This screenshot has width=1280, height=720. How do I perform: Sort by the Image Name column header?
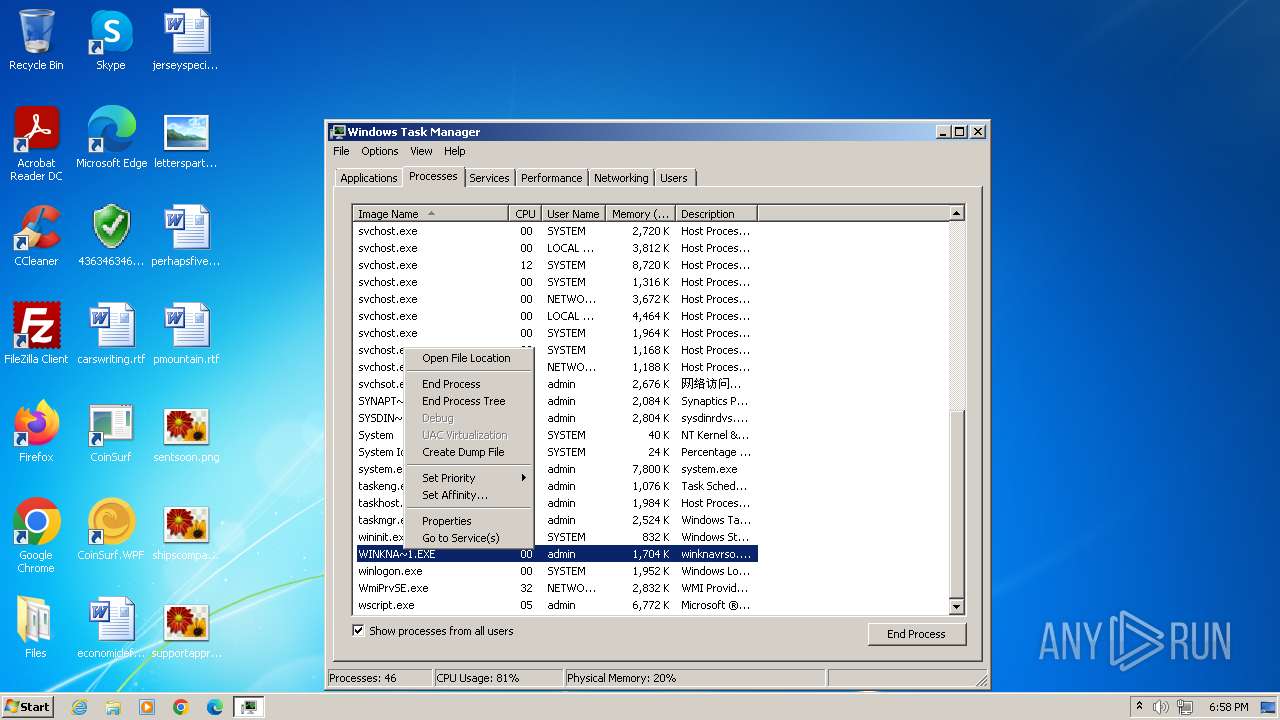coord(431,214)
